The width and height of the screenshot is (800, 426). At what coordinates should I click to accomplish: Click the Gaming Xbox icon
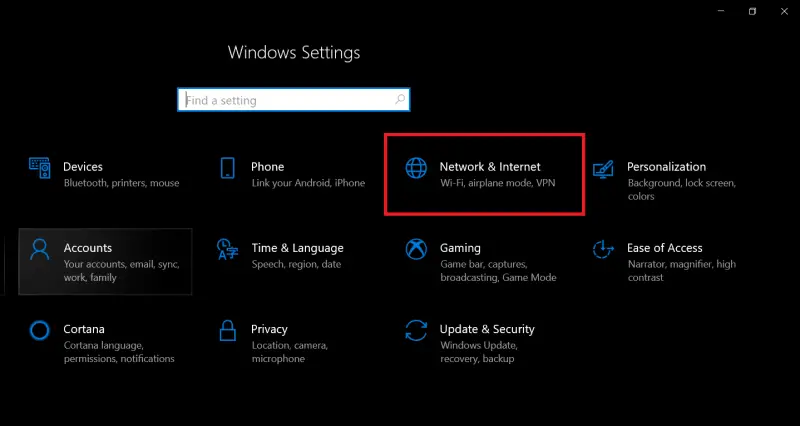pyautogui.click(x=416, y=249)
